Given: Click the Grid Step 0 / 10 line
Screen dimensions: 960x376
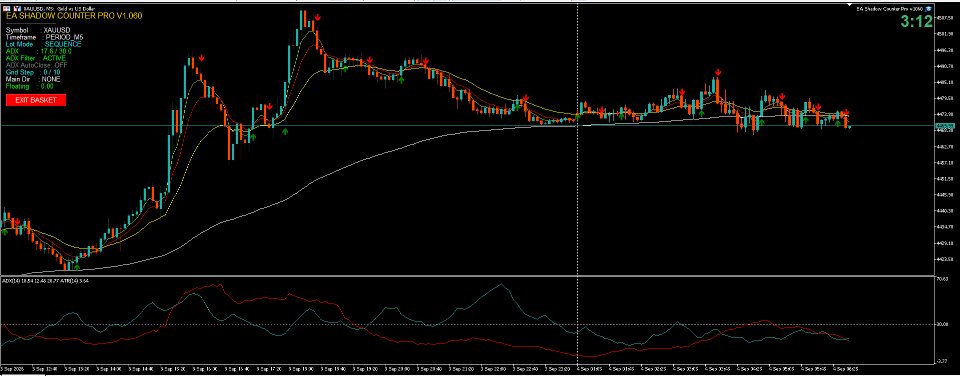Looking at the screenshot, I should 33,72.
